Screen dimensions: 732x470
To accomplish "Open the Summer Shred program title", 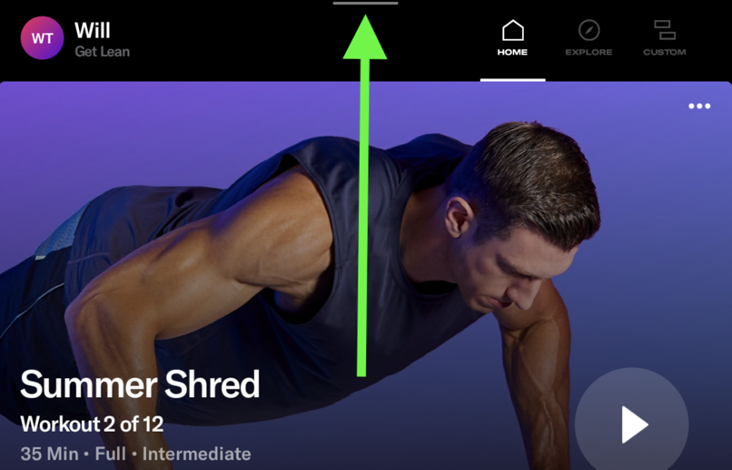I will pos(140,384).
